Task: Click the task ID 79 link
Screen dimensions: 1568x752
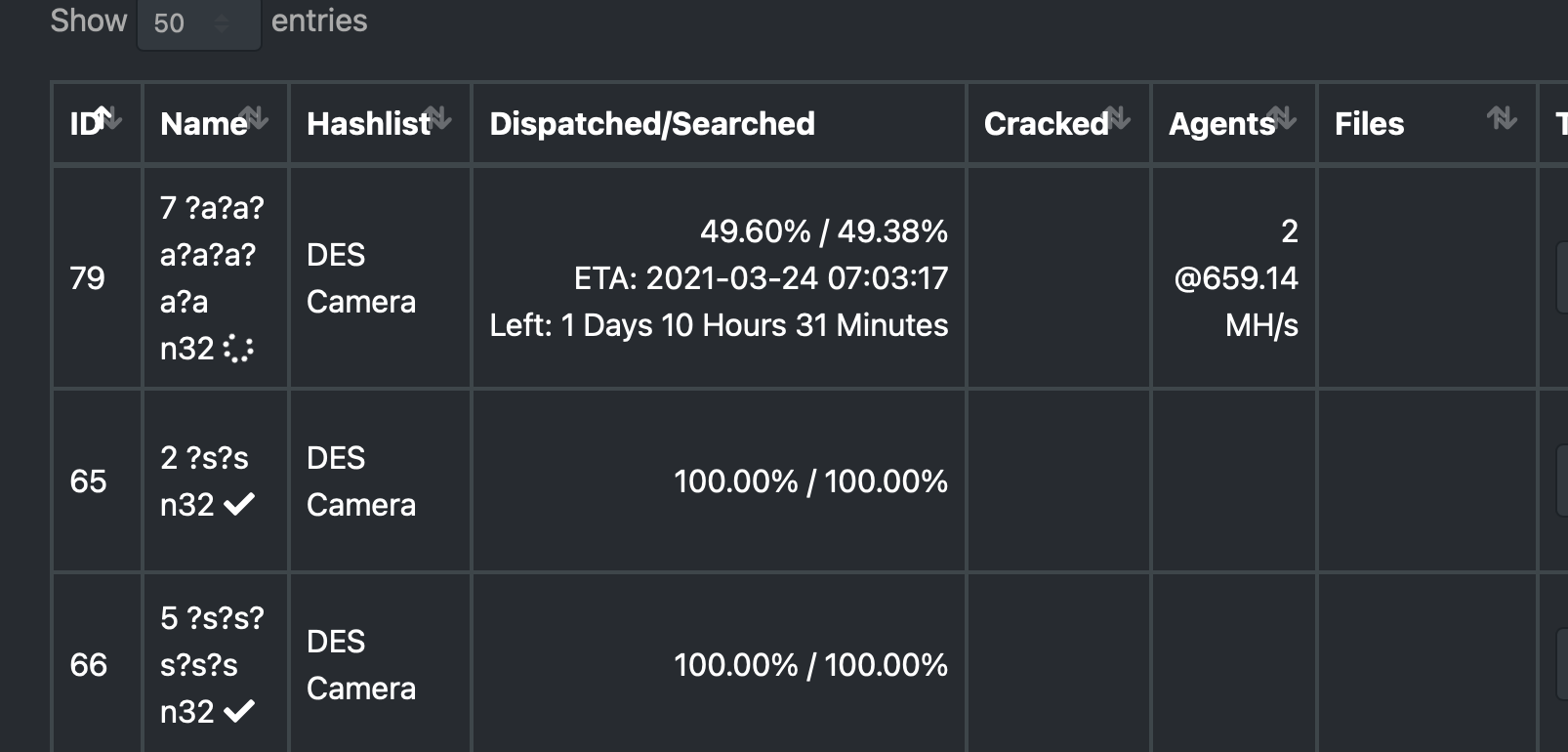Action: [x=87, y=277]
